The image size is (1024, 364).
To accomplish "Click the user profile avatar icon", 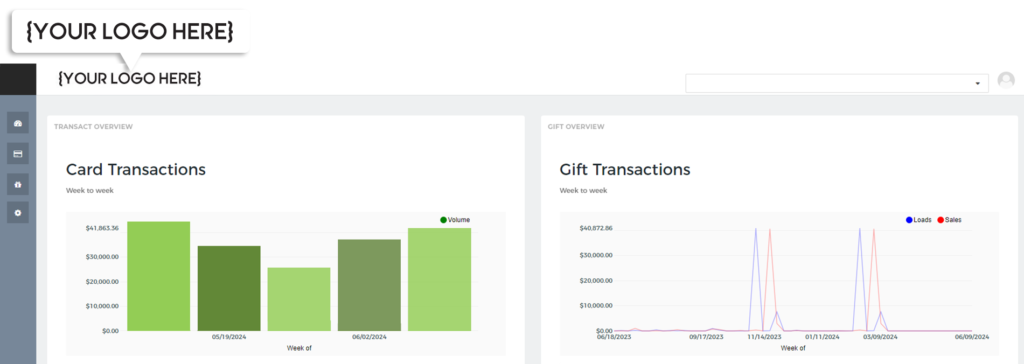I will (x=1006, y=80).
